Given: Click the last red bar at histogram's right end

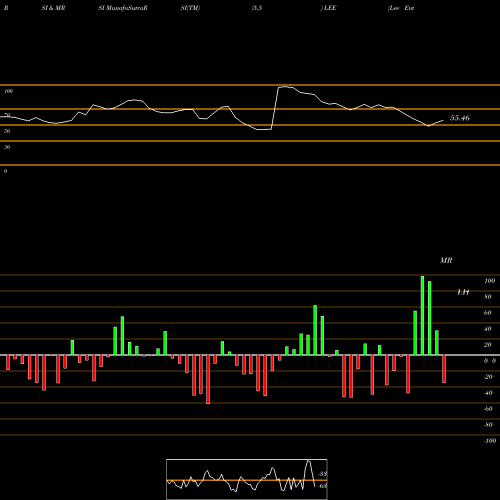Looking at the screenshot, I should point(444,369).
